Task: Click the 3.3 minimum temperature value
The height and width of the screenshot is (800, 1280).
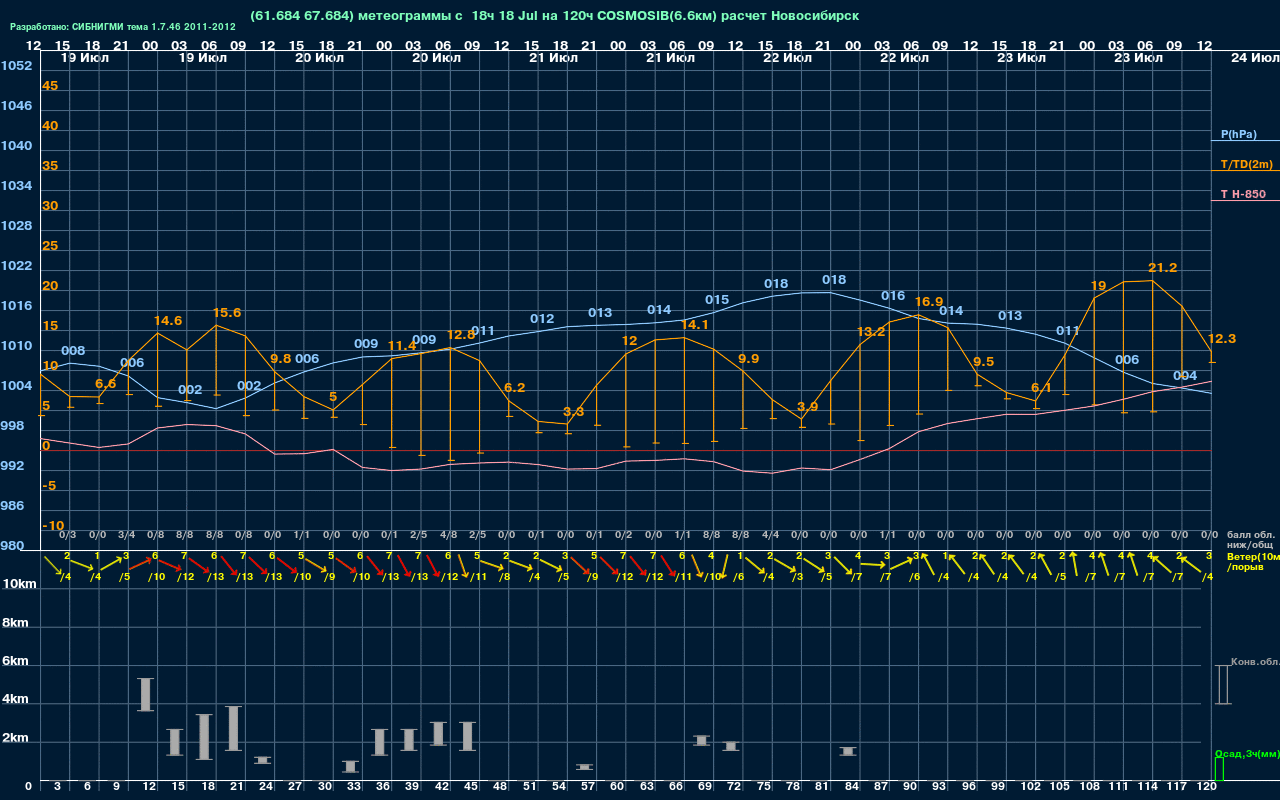Action: (x=574, y=412)
